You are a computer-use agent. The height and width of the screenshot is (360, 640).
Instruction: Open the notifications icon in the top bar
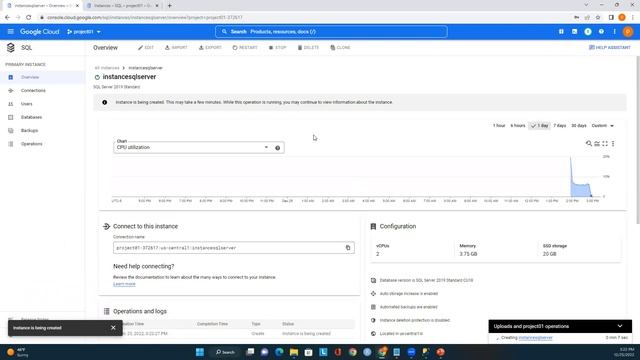(x=588, y=31)
